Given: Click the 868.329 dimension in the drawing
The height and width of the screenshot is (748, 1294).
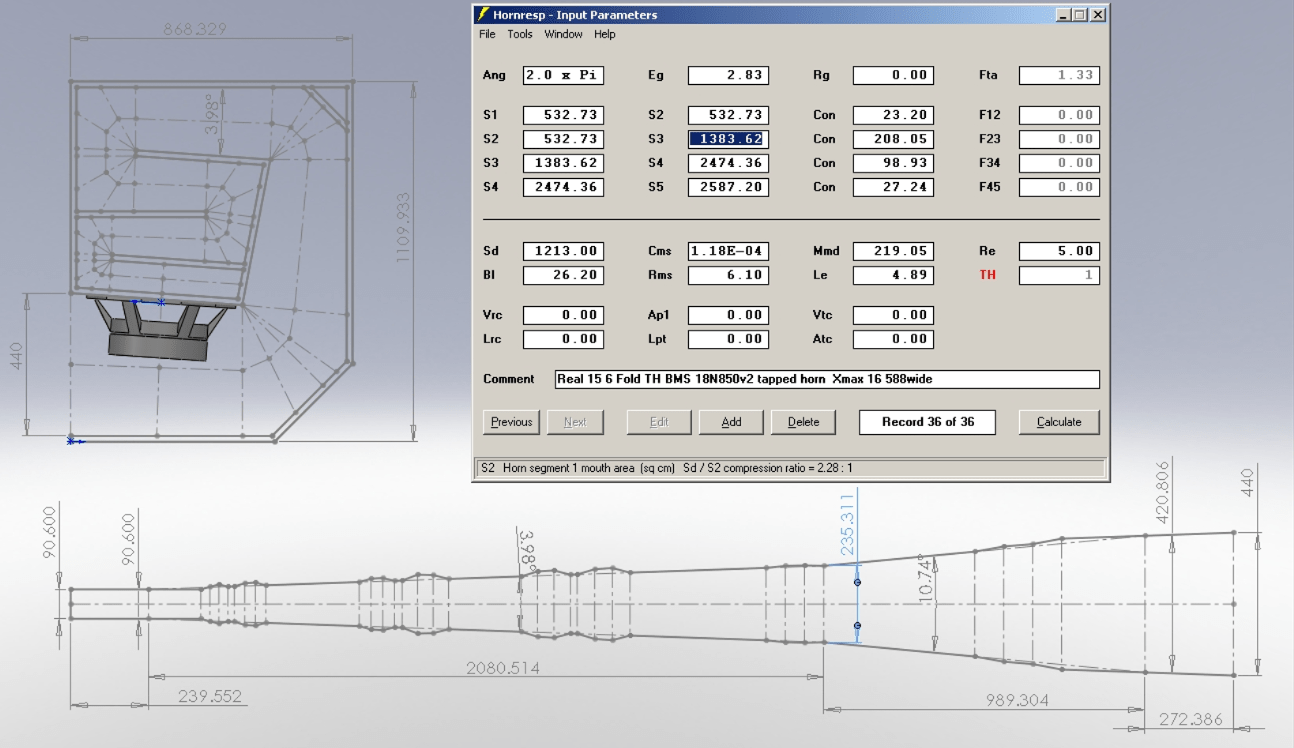Looking at the screenshot, I should coord(196,29).
